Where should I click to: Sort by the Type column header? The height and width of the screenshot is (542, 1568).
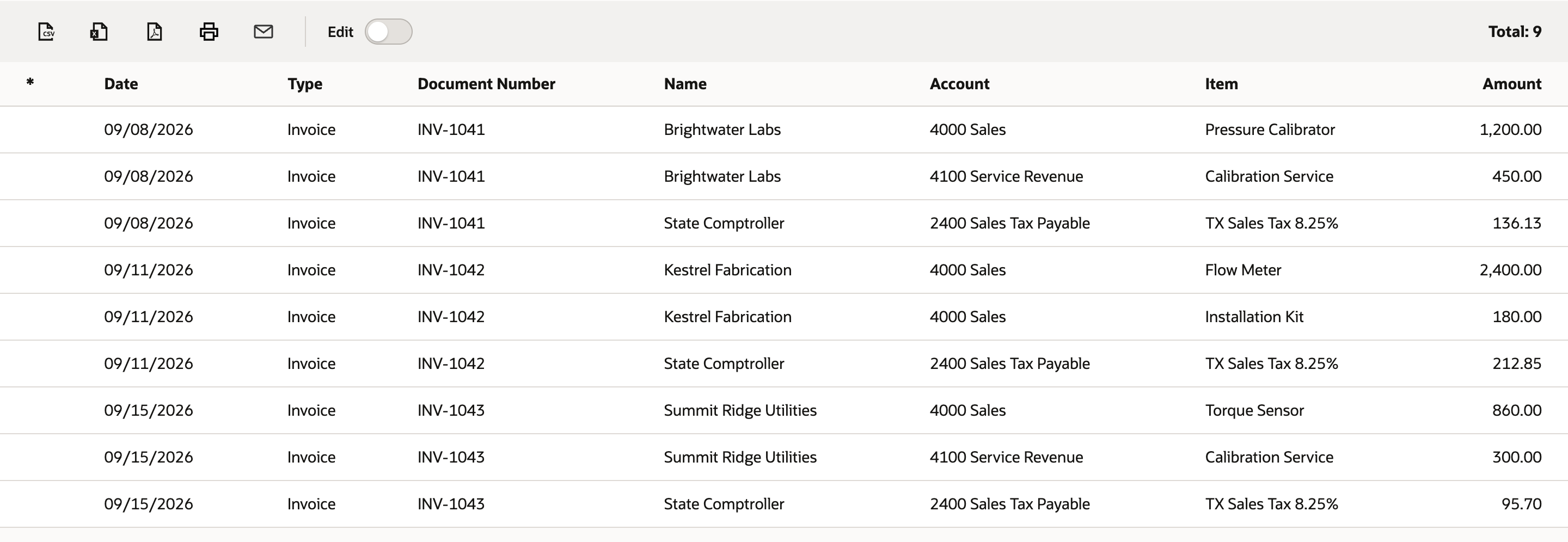click(305, 84)
